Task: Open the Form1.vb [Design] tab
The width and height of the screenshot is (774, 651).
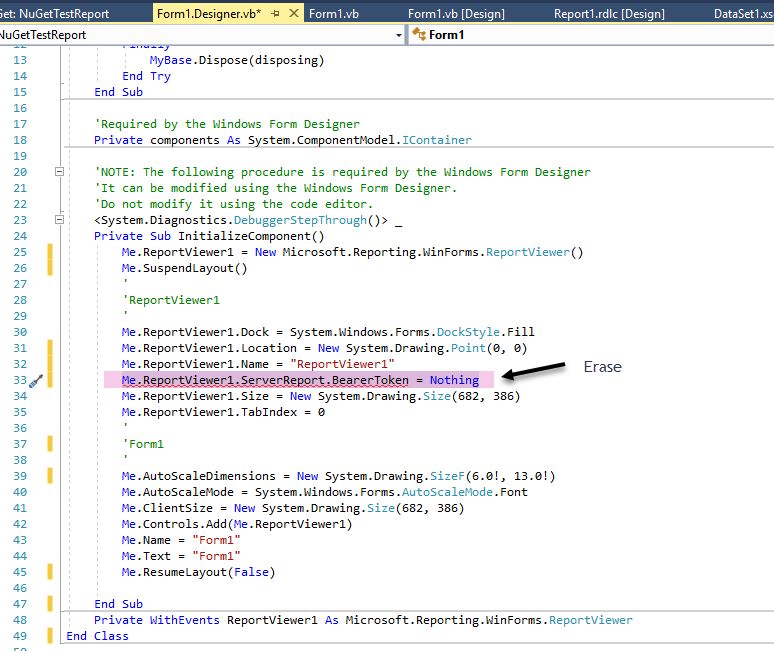Action: click(x=456, y=14)
